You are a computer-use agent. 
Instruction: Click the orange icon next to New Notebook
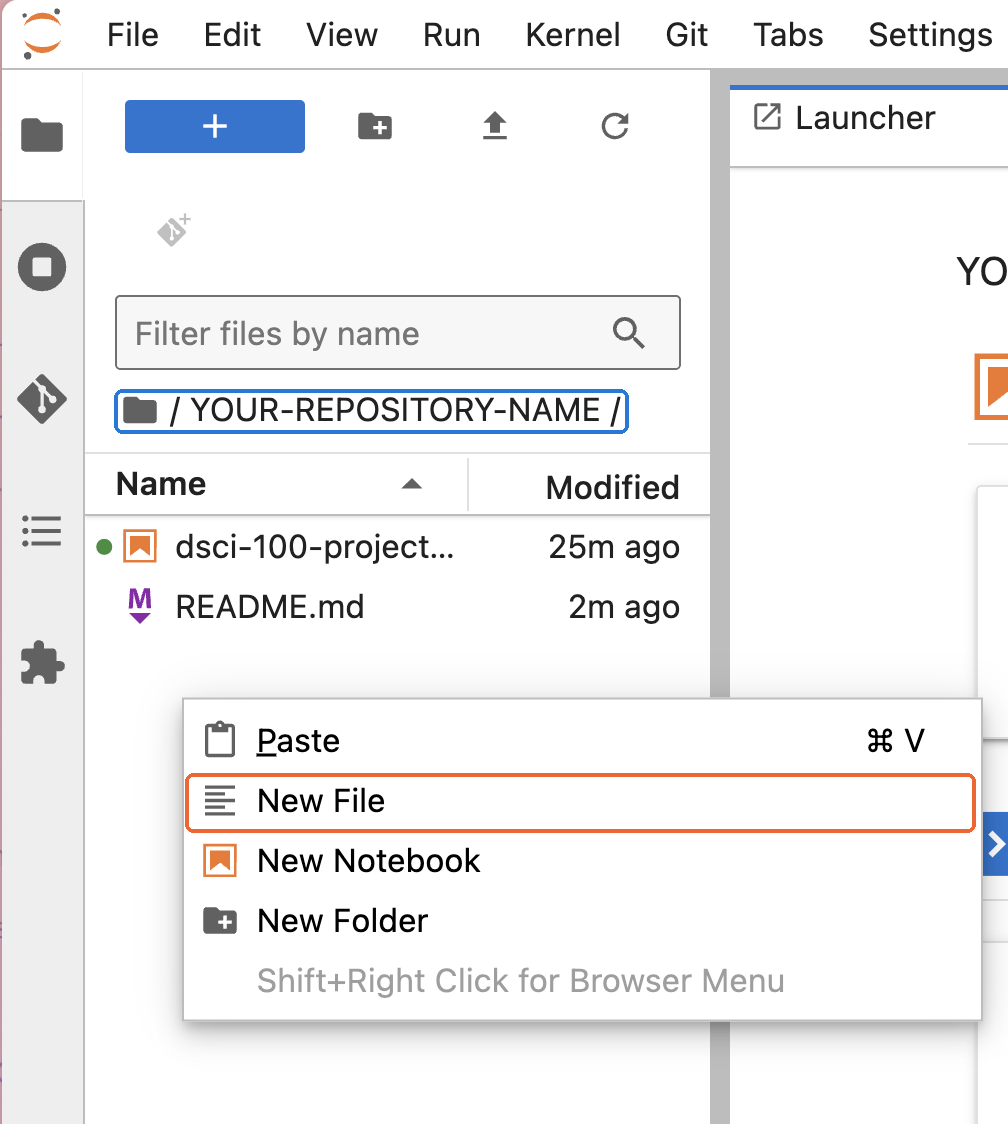219,860
